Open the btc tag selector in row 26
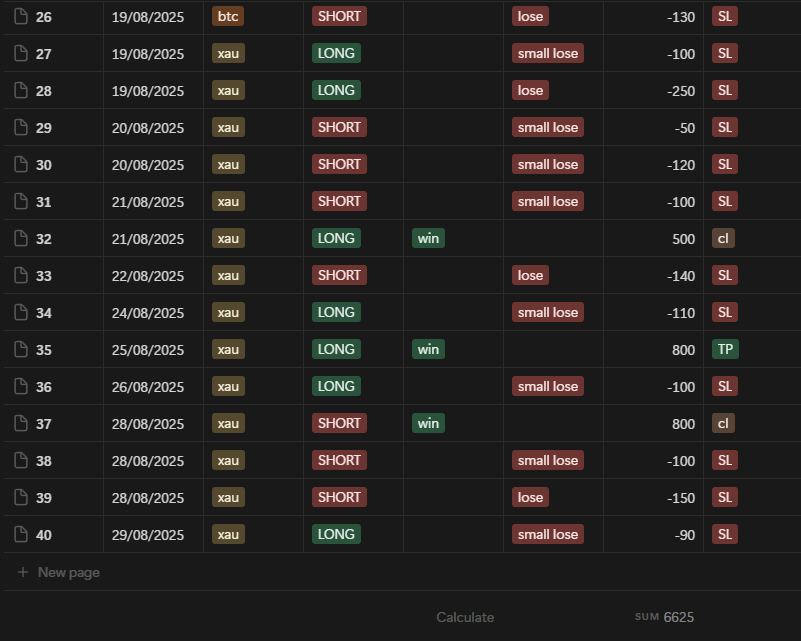The height and width of the screenshot is (641, 801). click(x=227, y=17)
